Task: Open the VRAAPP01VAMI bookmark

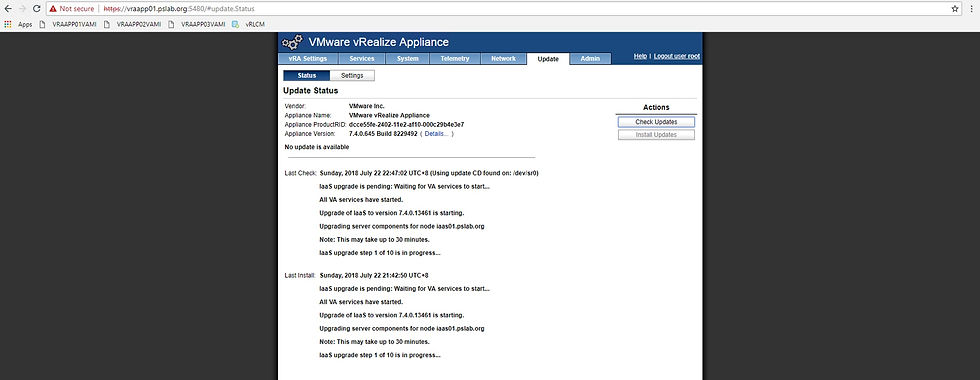Action: tap(68, 24)
